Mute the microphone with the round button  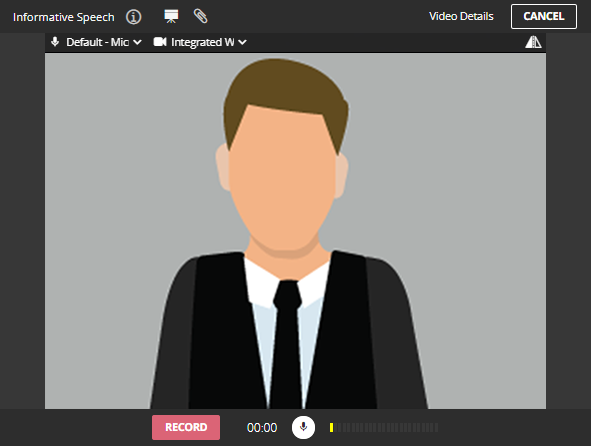coord(303,427)
